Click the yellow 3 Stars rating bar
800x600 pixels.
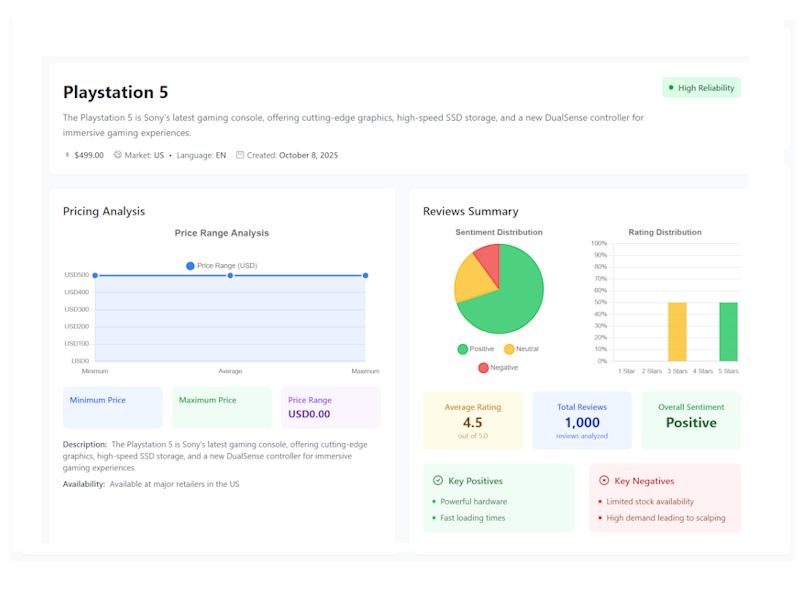(677, 331)
